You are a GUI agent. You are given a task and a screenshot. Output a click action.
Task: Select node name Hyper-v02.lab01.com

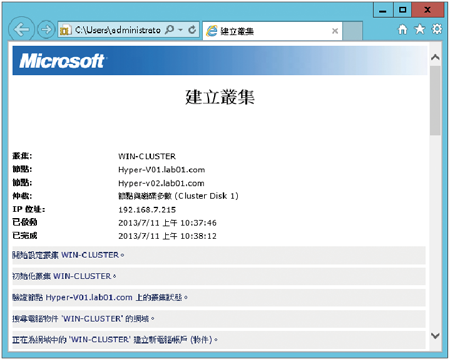pyautogui.click(x=161, y=183)
